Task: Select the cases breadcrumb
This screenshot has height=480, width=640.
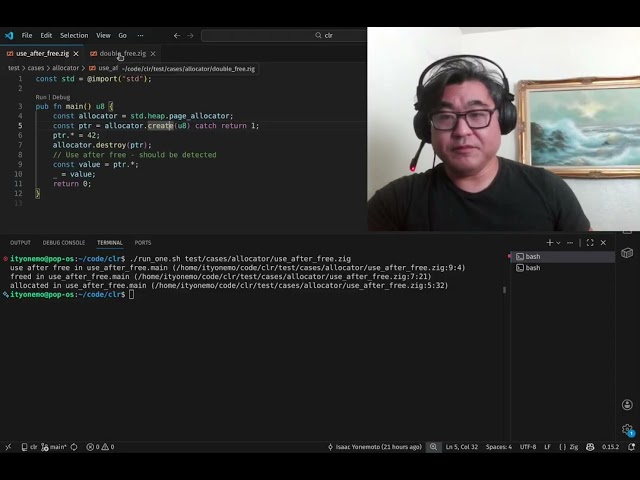Action: point(36,68)
